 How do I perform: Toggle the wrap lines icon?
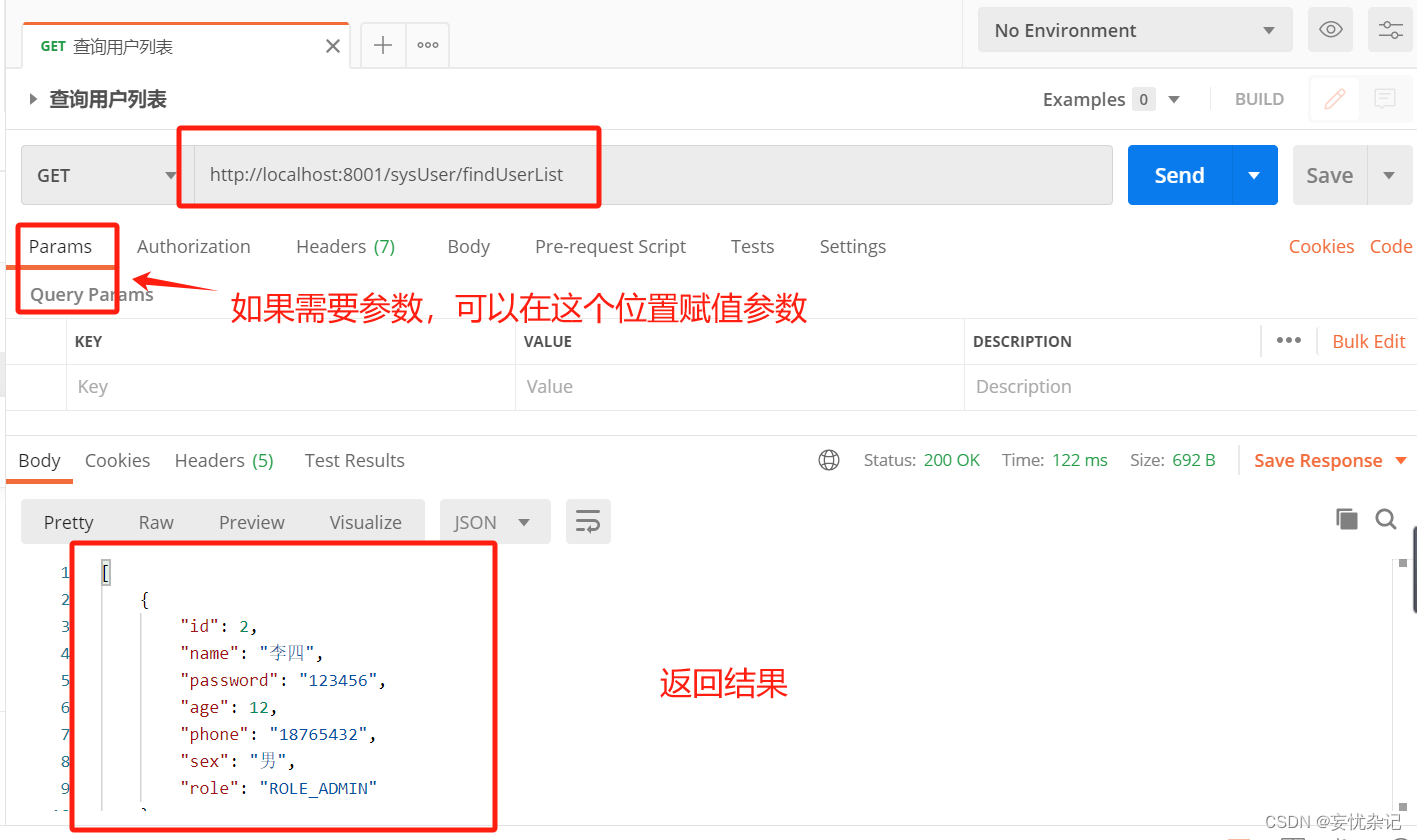pyautogui.click(x=588, y=522)
